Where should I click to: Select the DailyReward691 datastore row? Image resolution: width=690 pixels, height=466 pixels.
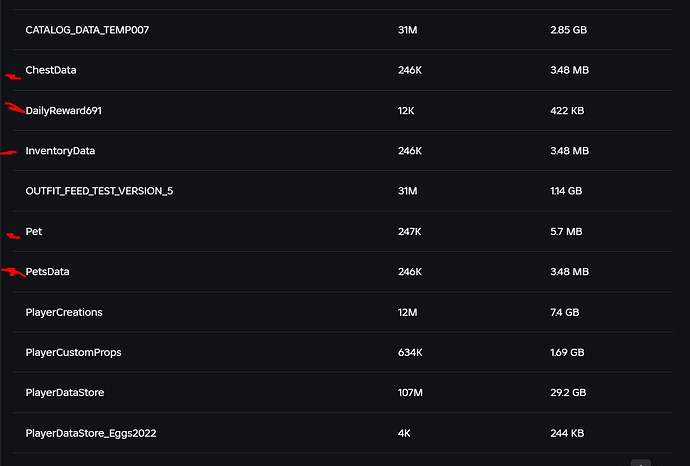(x=64, y=110)
